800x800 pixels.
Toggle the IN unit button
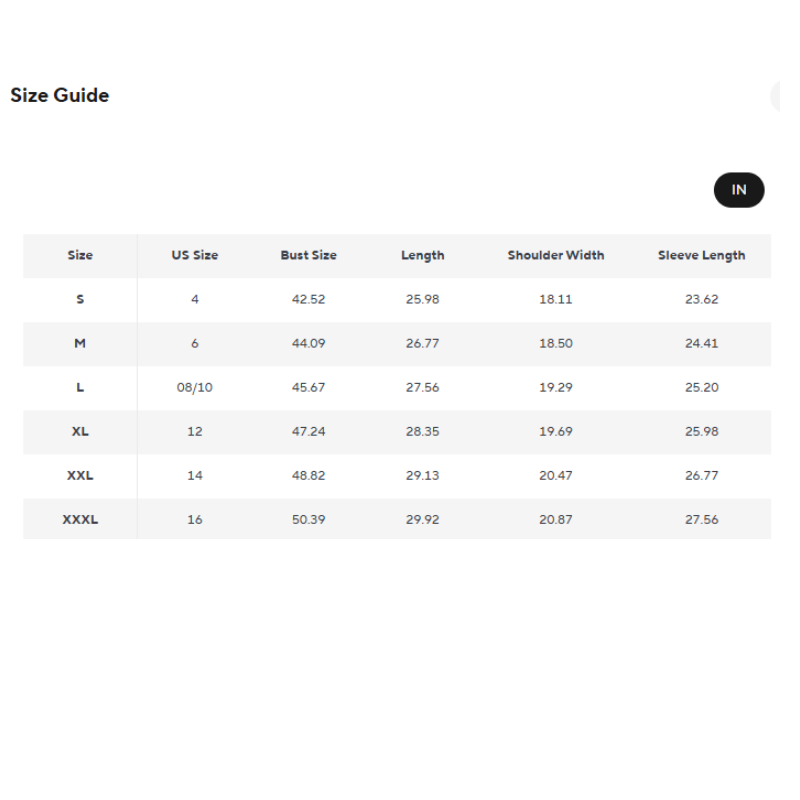738,190
